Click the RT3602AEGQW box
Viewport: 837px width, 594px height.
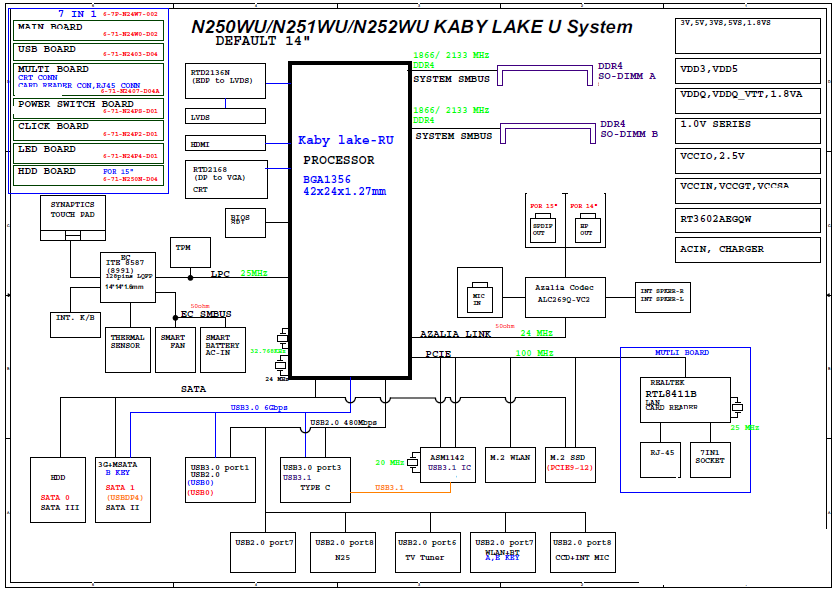pos(748,220)
